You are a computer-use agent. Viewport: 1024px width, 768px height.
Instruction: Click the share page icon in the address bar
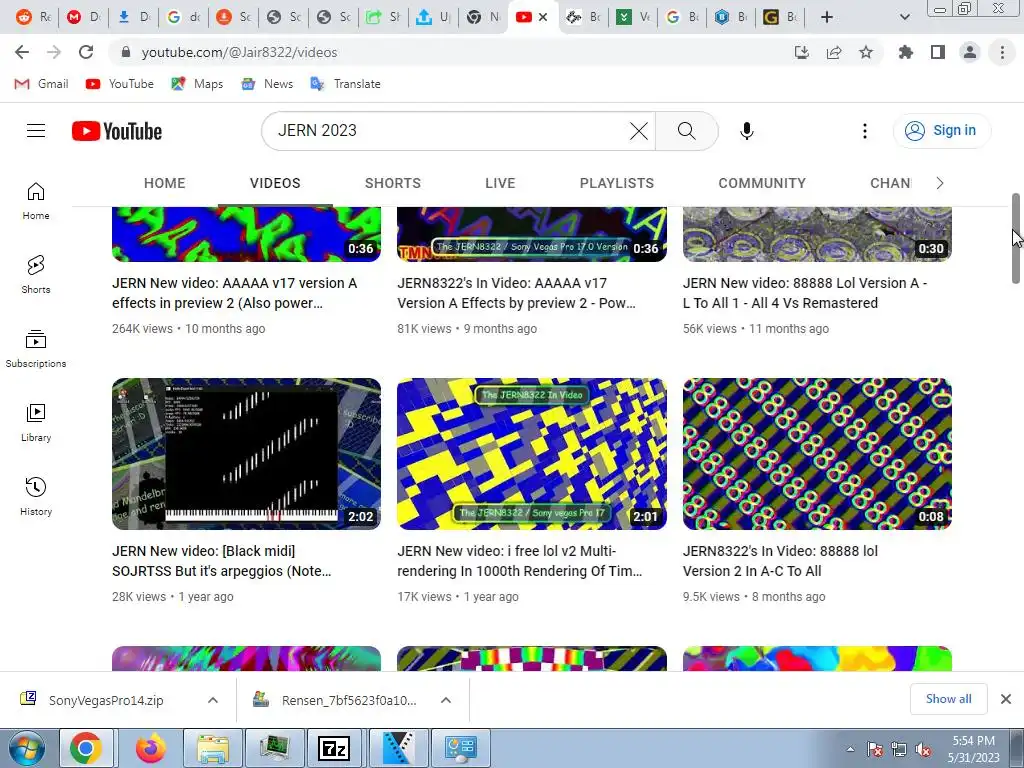[833, 52]
